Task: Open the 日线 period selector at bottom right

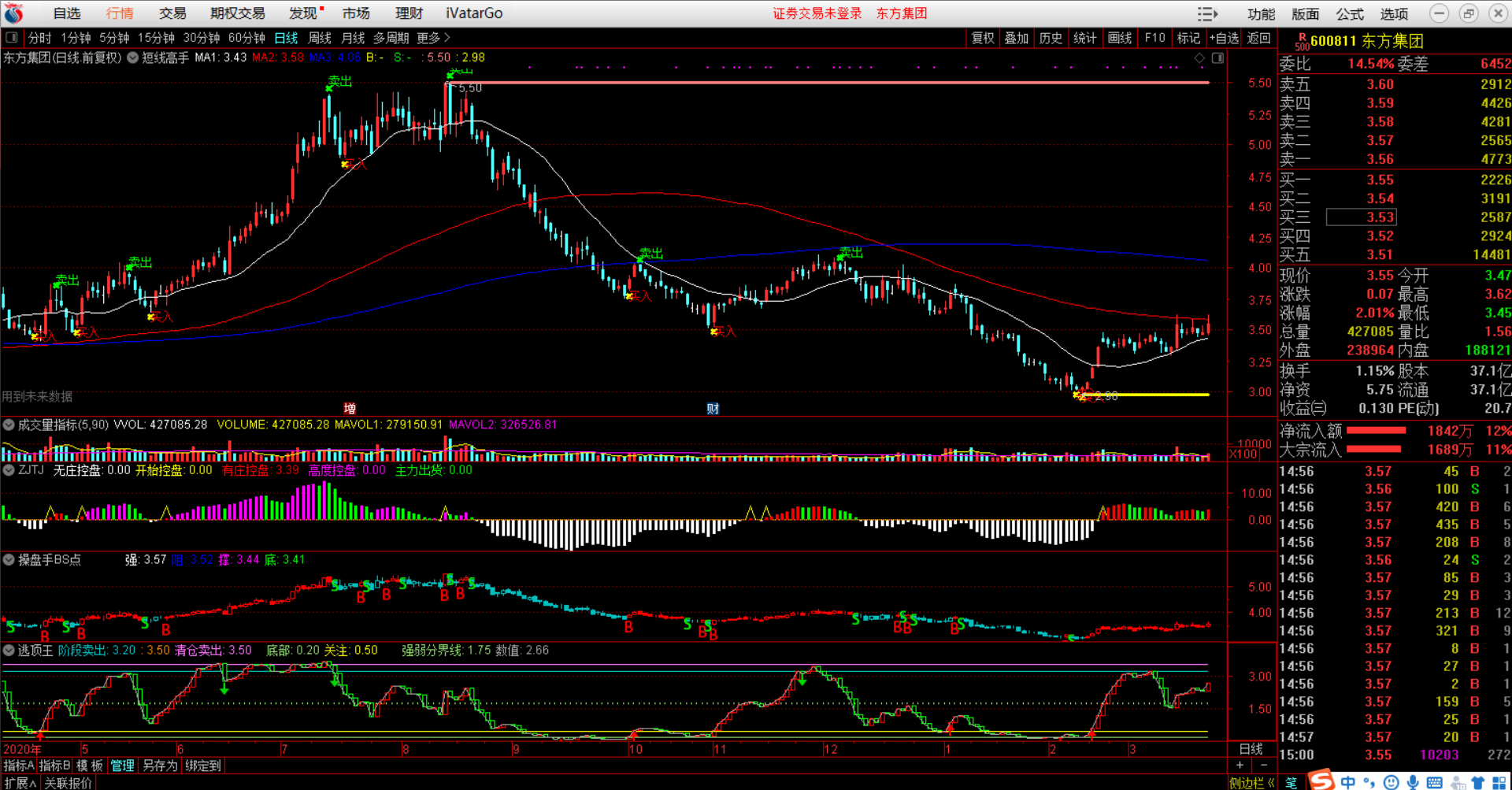Action: click(x=1251, y=748)
